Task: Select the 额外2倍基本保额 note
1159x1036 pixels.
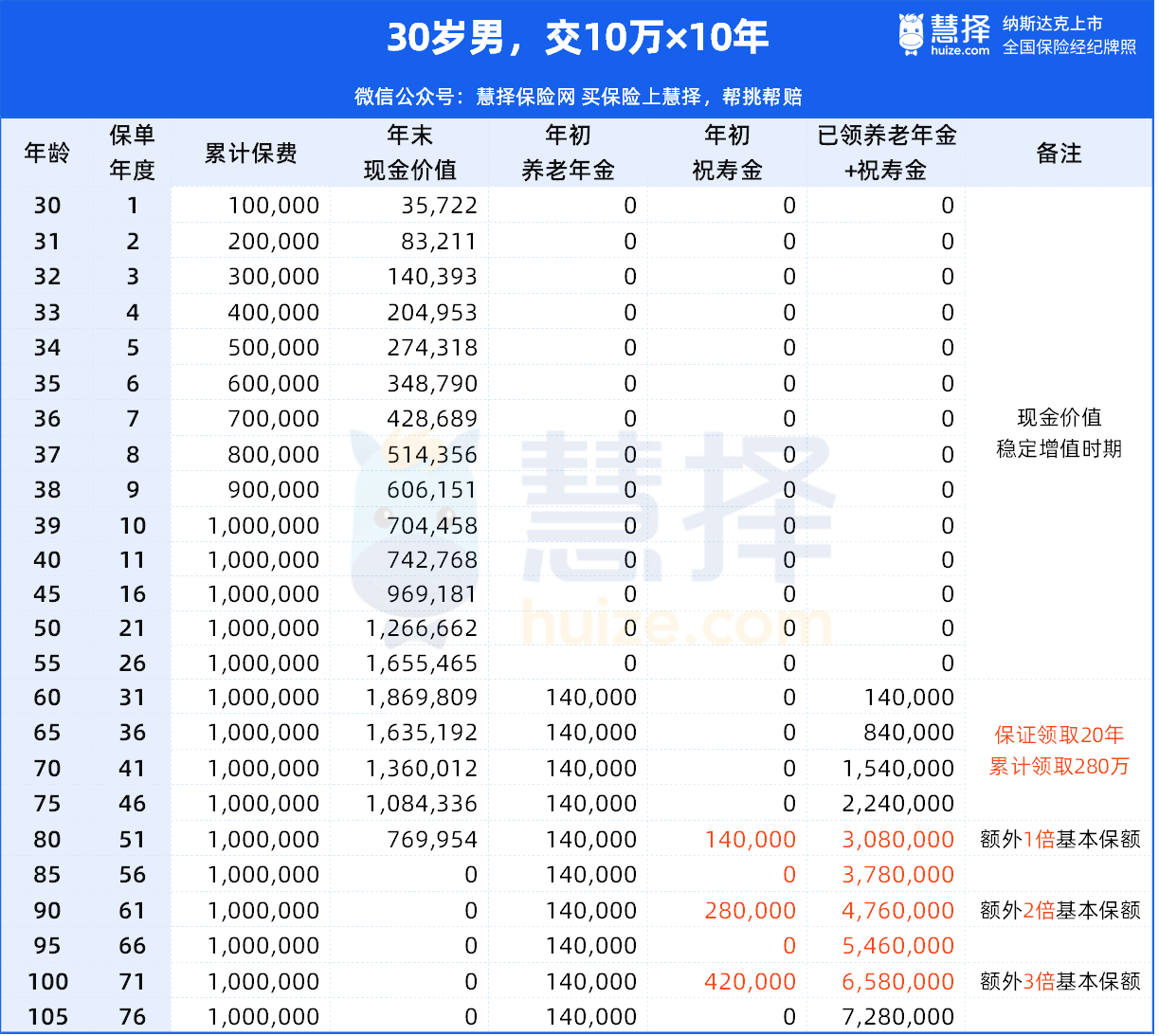Action: coord(1059,911)
